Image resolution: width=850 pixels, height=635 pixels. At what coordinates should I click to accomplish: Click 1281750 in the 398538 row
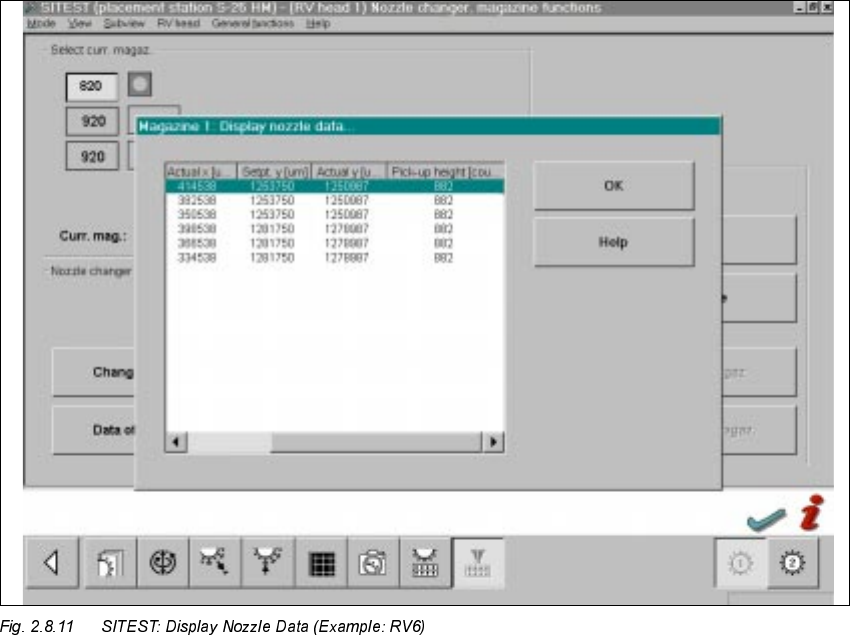pos(272,229)
